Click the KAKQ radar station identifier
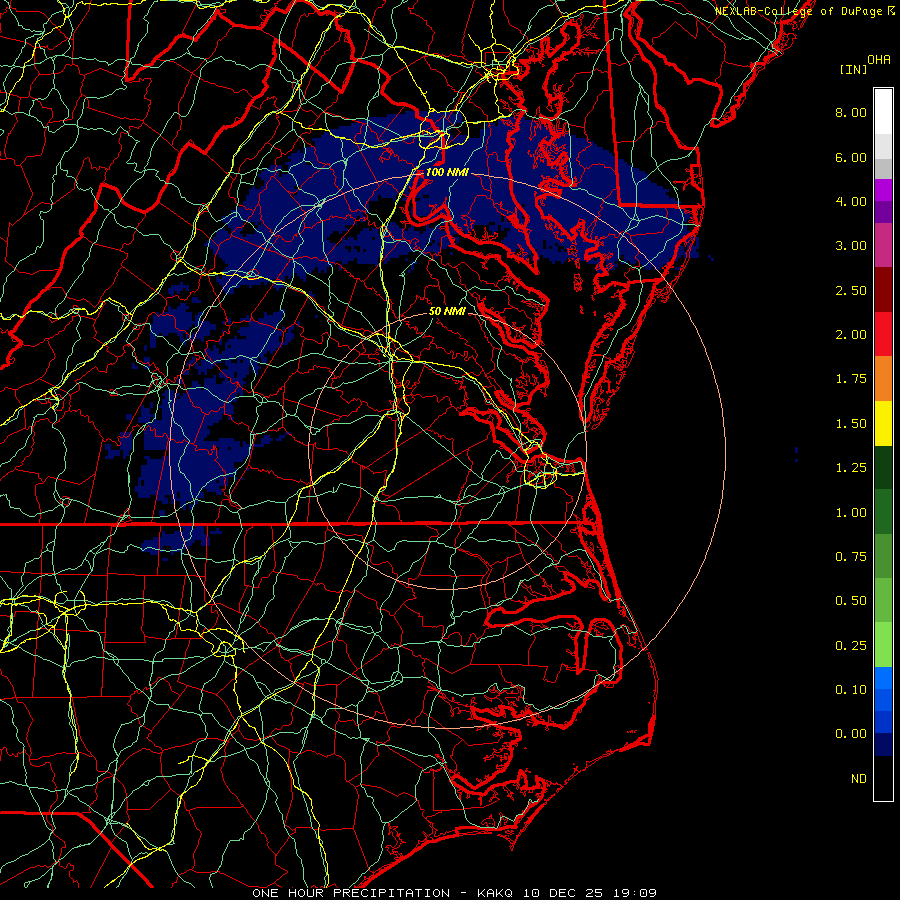This screenshot has width=900, height=900. (x=496, y=893)
